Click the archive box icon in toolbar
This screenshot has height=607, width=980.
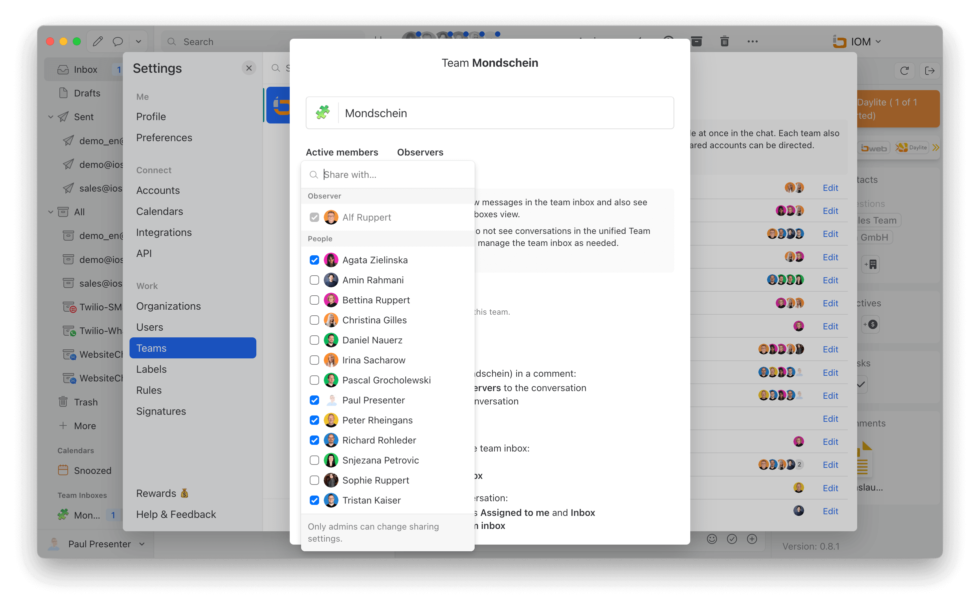pyautogui.click(x=696, y=41)
